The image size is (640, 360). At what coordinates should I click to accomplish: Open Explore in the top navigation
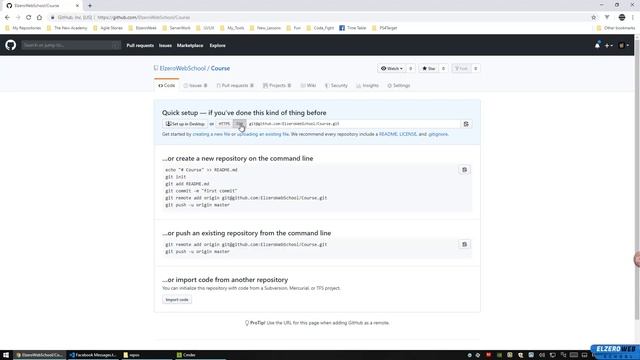[218, 45]
